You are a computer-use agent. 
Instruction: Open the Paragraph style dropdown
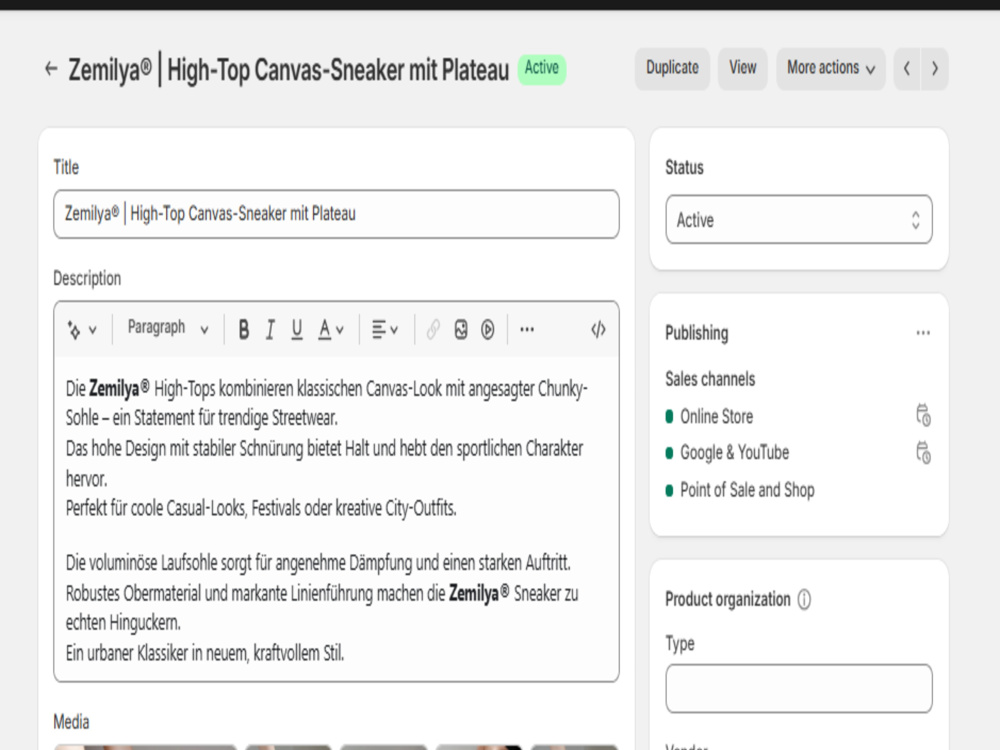coord(168,328)
